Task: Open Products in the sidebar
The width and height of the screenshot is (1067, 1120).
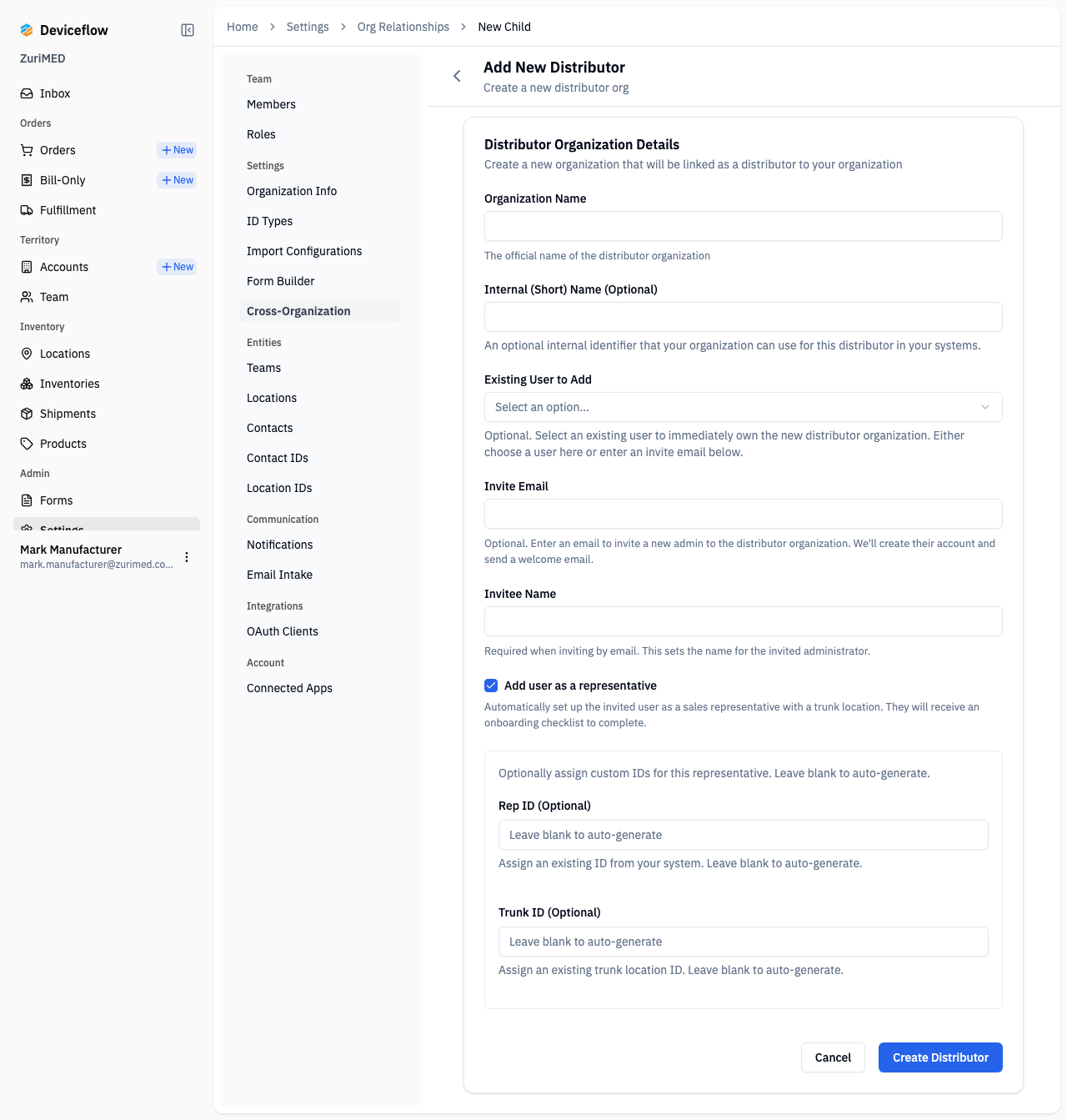Action: point(107,444)
